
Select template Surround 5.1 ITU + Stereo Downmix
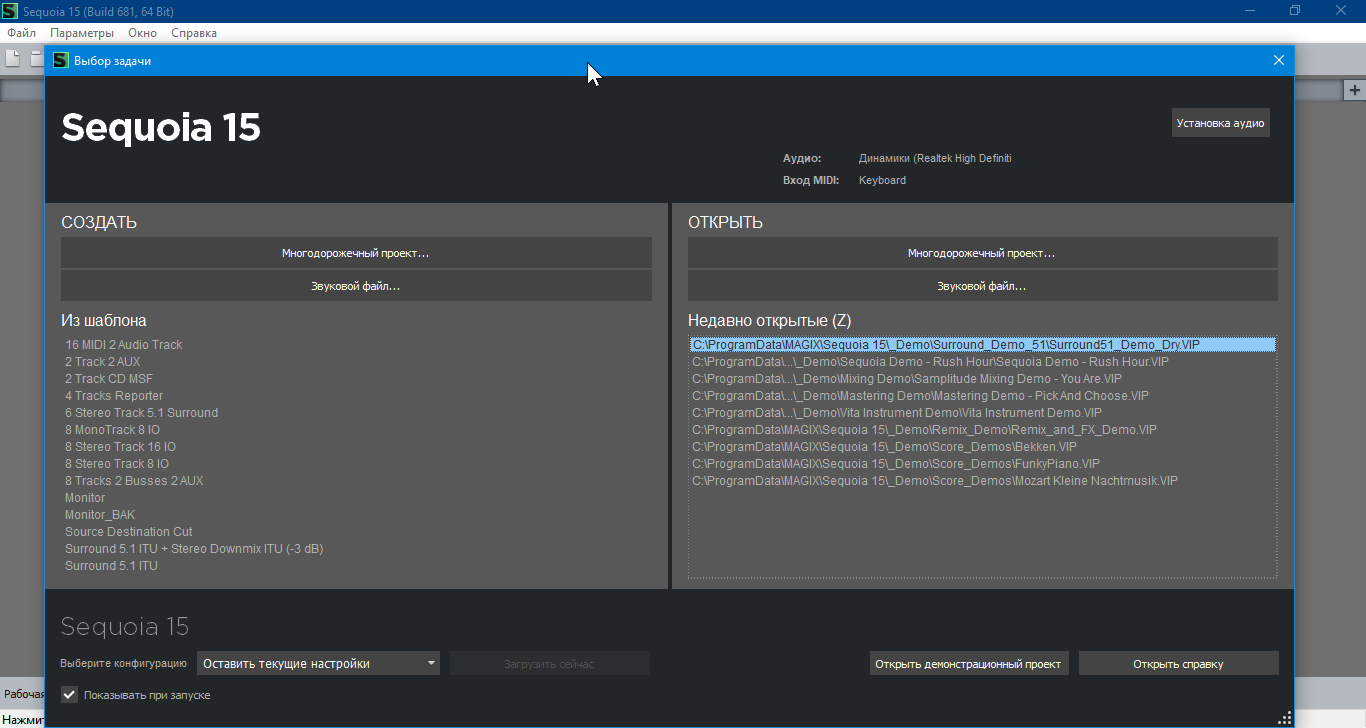pos(194,549)
